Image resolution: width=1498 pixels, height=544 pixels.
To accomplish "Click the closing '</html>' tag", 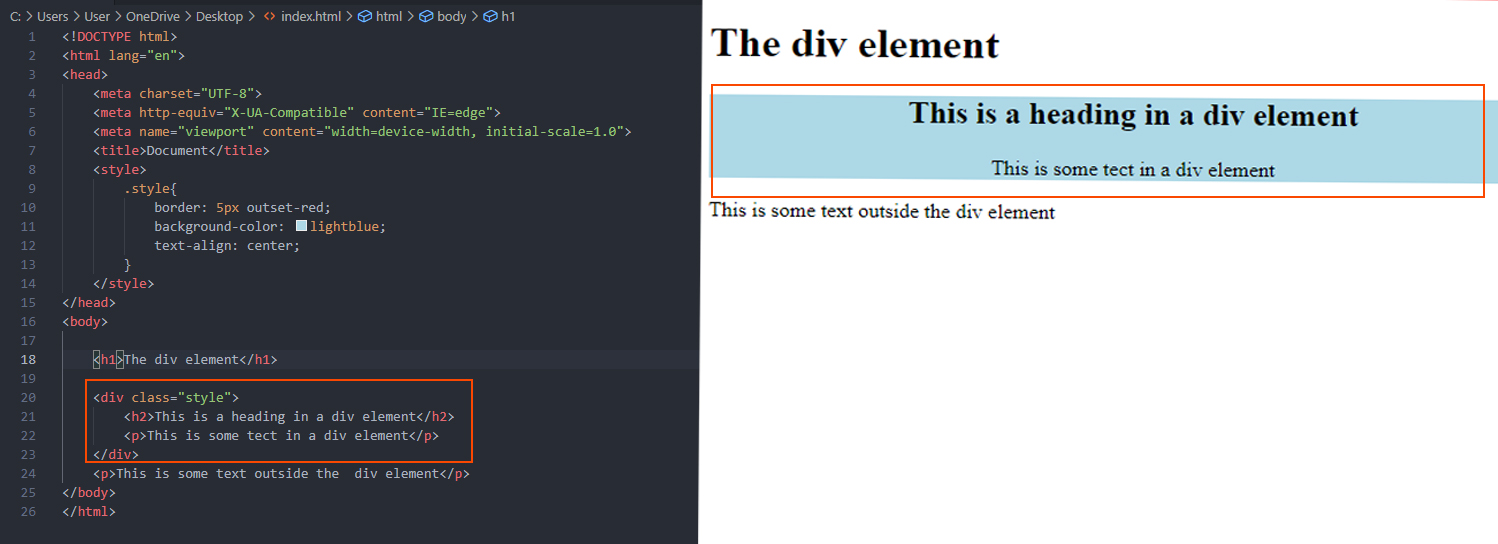I will (89, 512).
